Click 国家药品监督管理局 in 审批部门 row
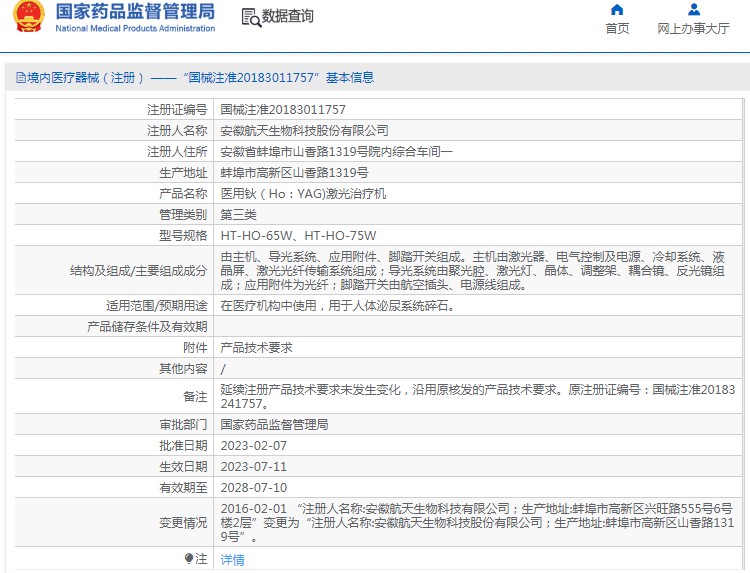The height and width of the screenshot is (573, 750). [274, 425]
